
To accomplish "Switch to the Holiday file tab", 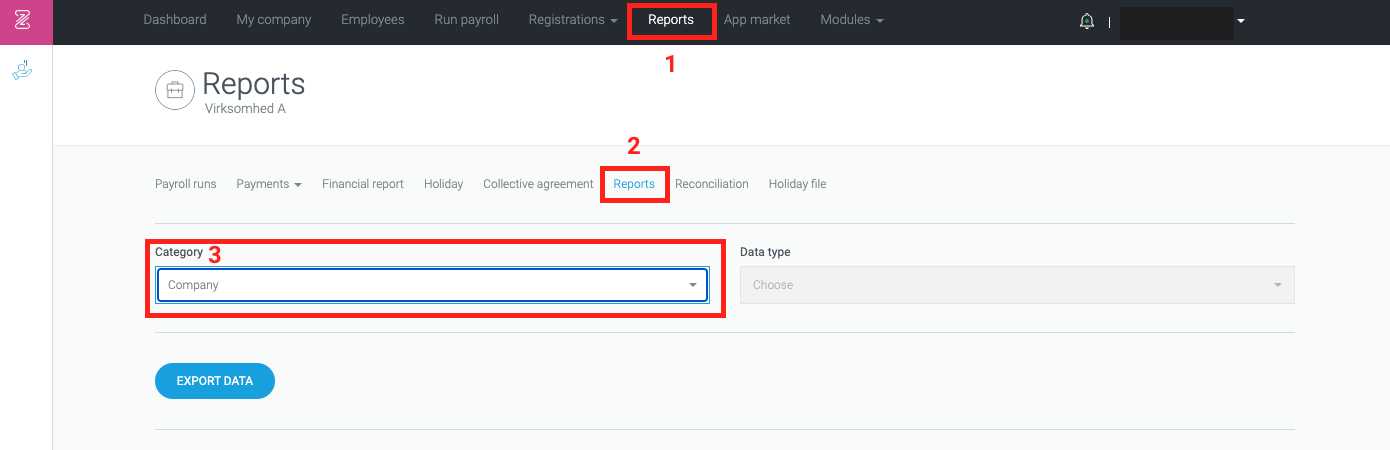I will coord(797,184).
